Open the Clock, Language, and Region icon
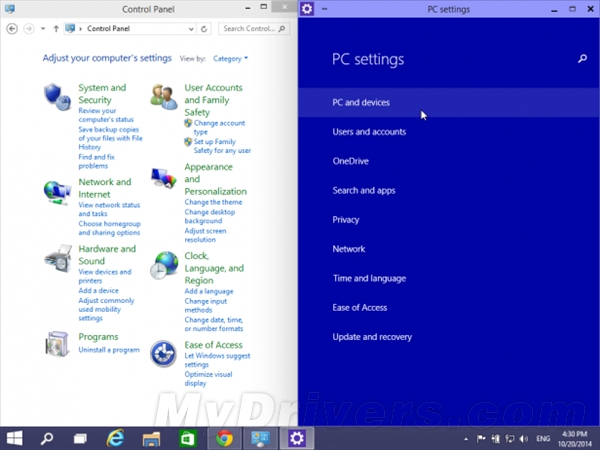The image size is (600, 450). click(164, 265)
